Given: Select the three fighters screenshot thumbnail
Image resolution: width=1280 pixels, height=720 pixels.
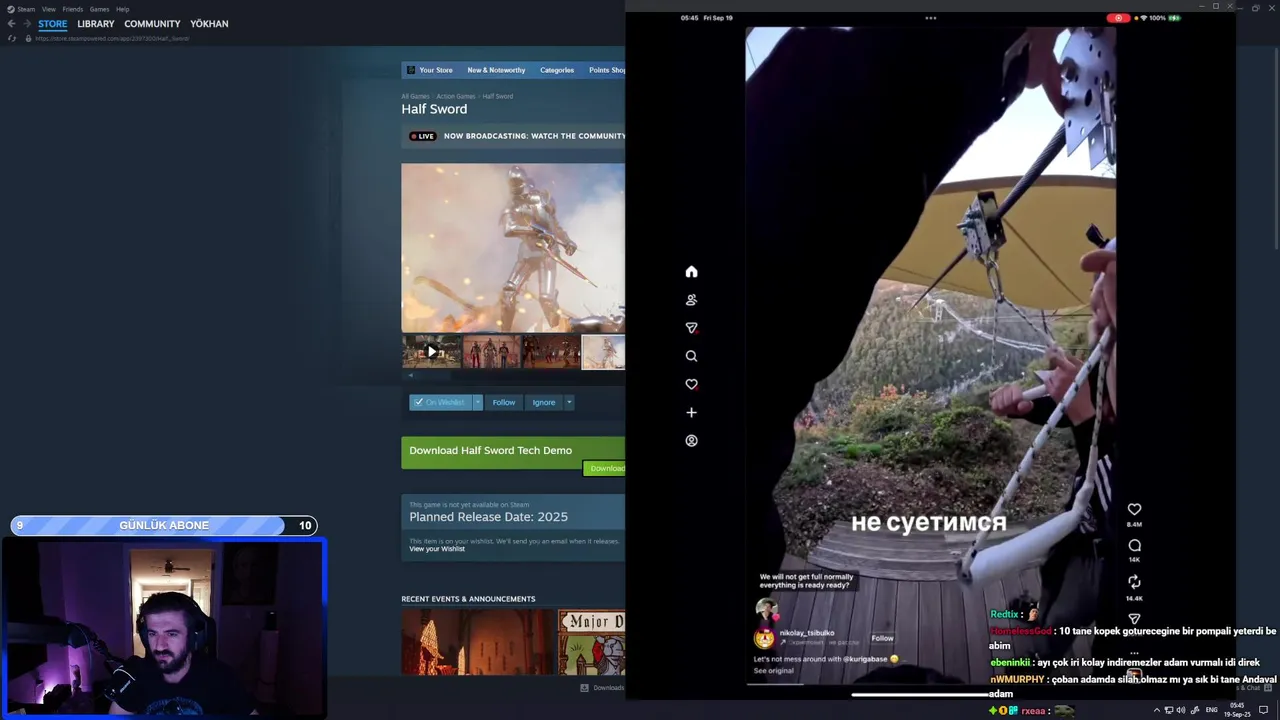Looking at the screenshot, I should 491,352.
